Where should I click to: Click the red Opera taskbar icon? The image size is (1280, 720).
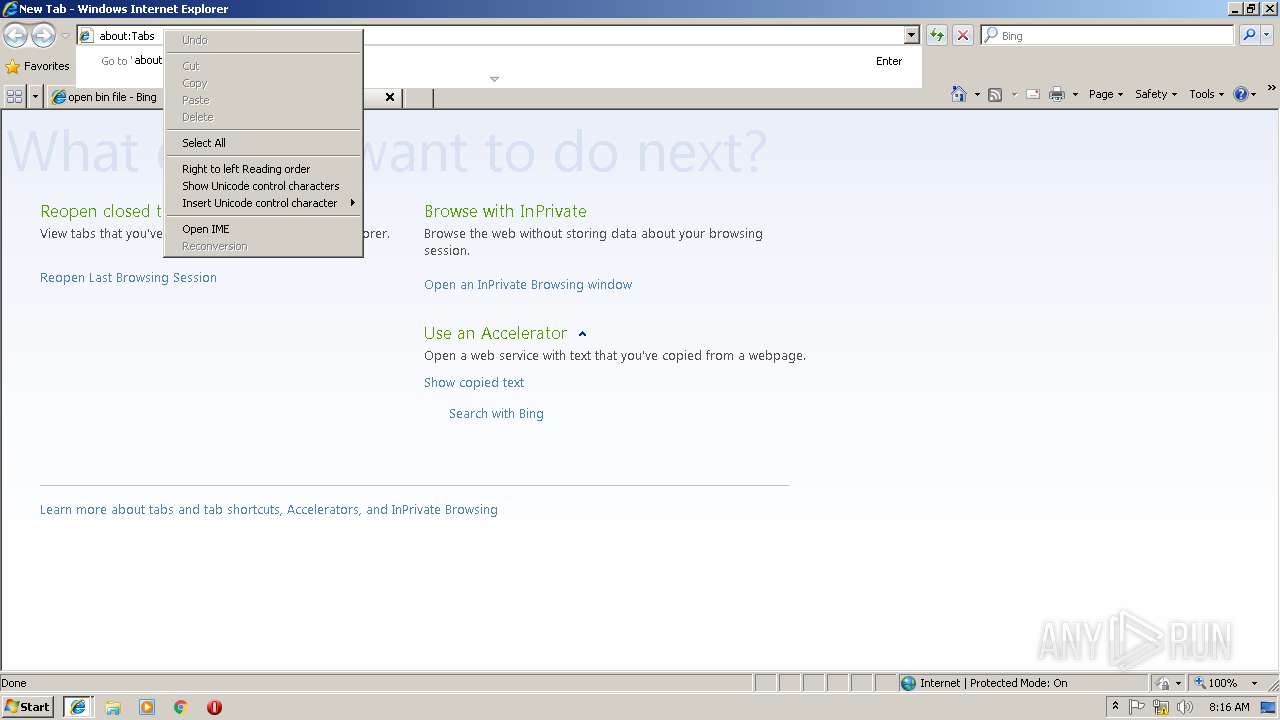pyautogui.click(x=214, y=707)
